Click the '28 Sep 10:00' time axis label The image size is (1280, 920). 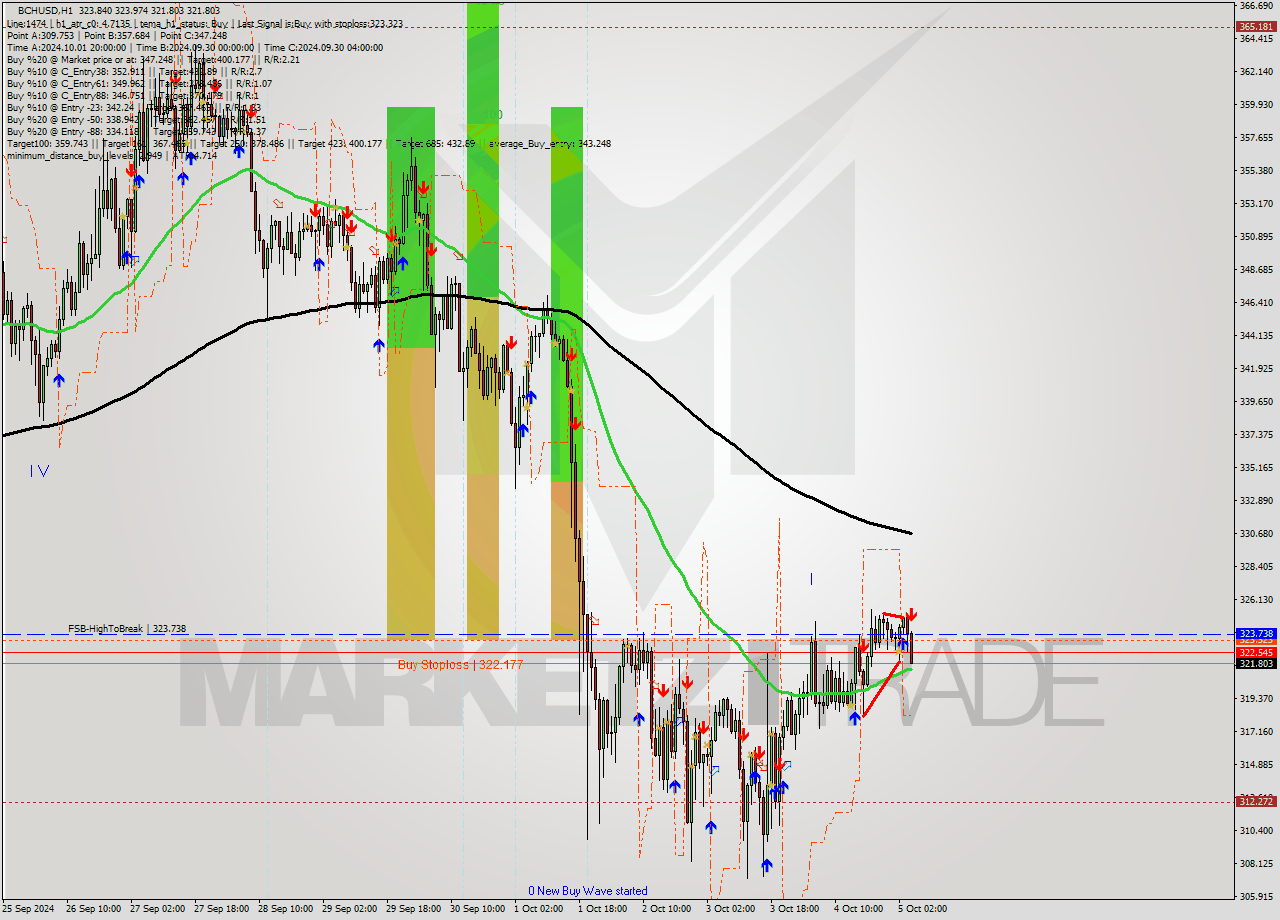(285, 909)
